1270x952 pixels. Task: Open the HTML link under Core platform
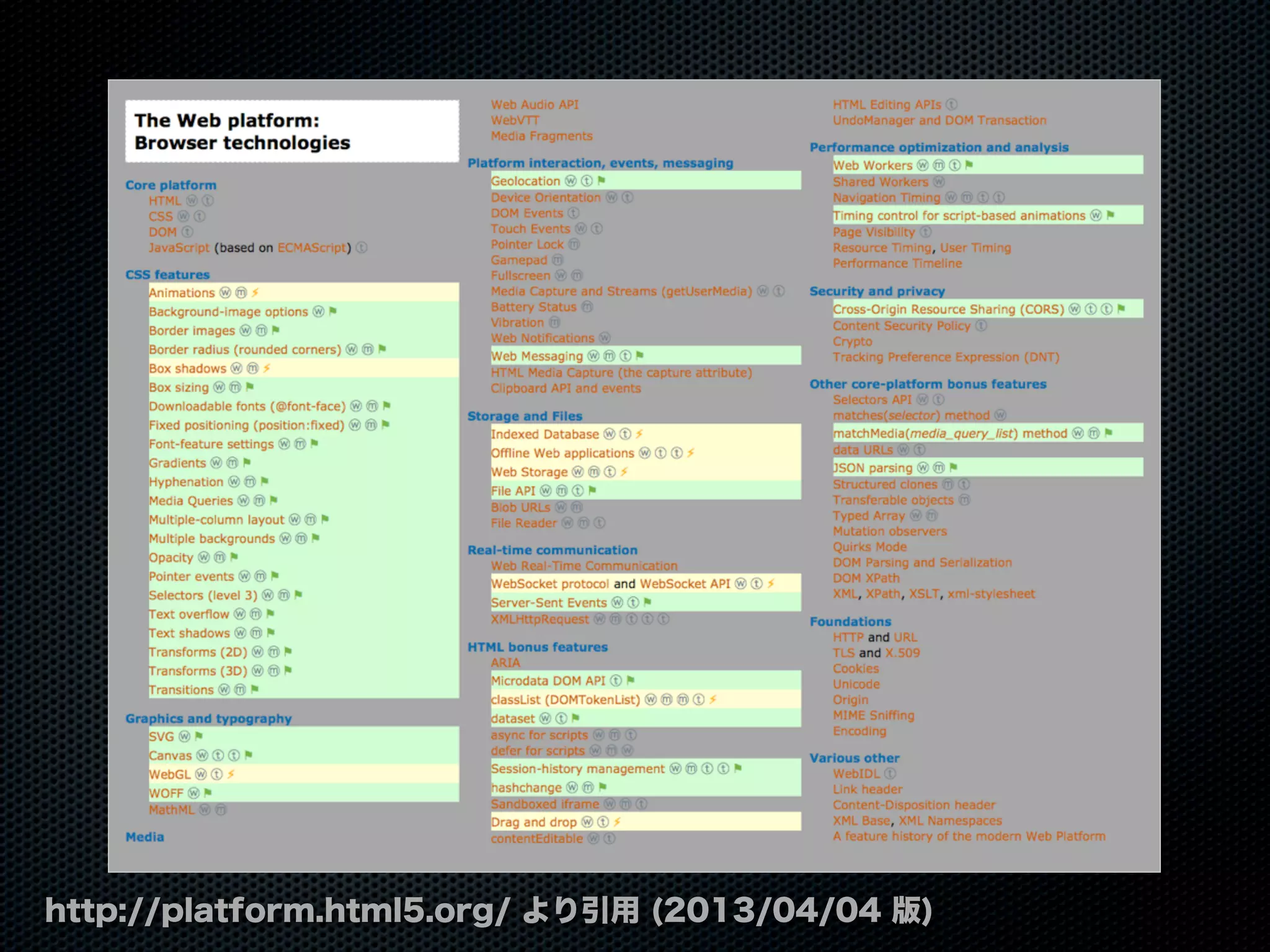click(164, 201)
